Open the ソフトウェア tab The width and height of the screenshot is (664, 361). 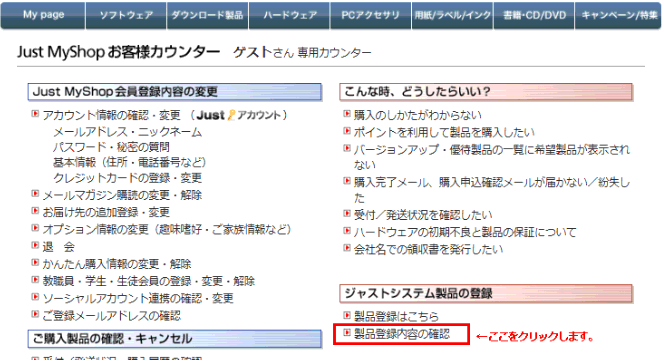[x=126, y=15]
